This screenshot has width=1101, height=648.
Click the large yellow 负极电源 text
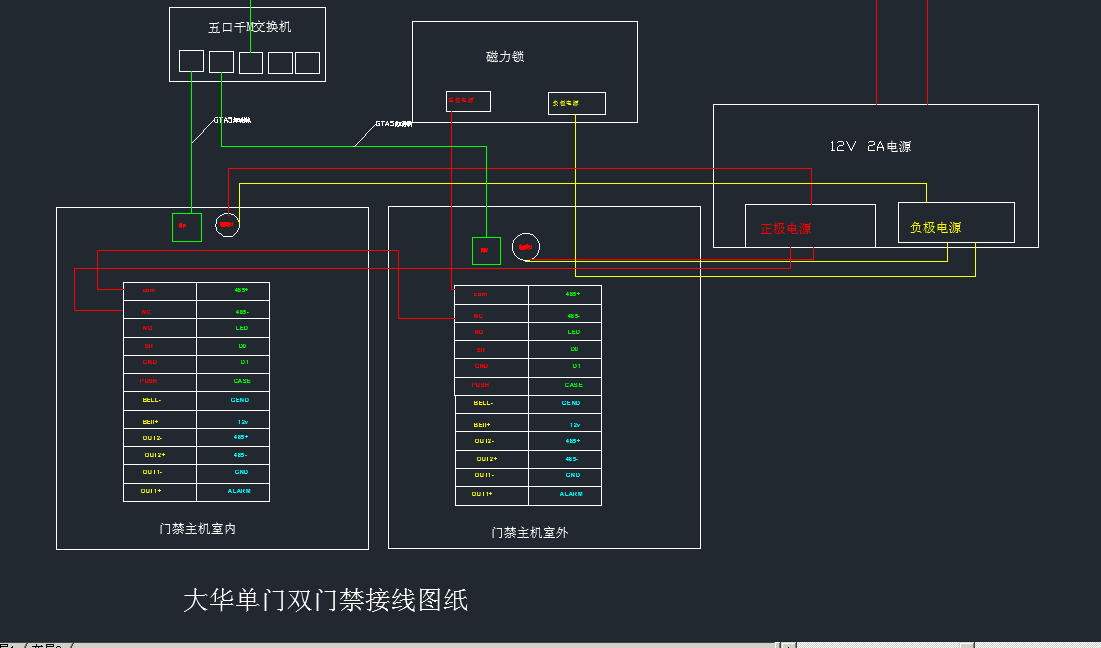935,227
